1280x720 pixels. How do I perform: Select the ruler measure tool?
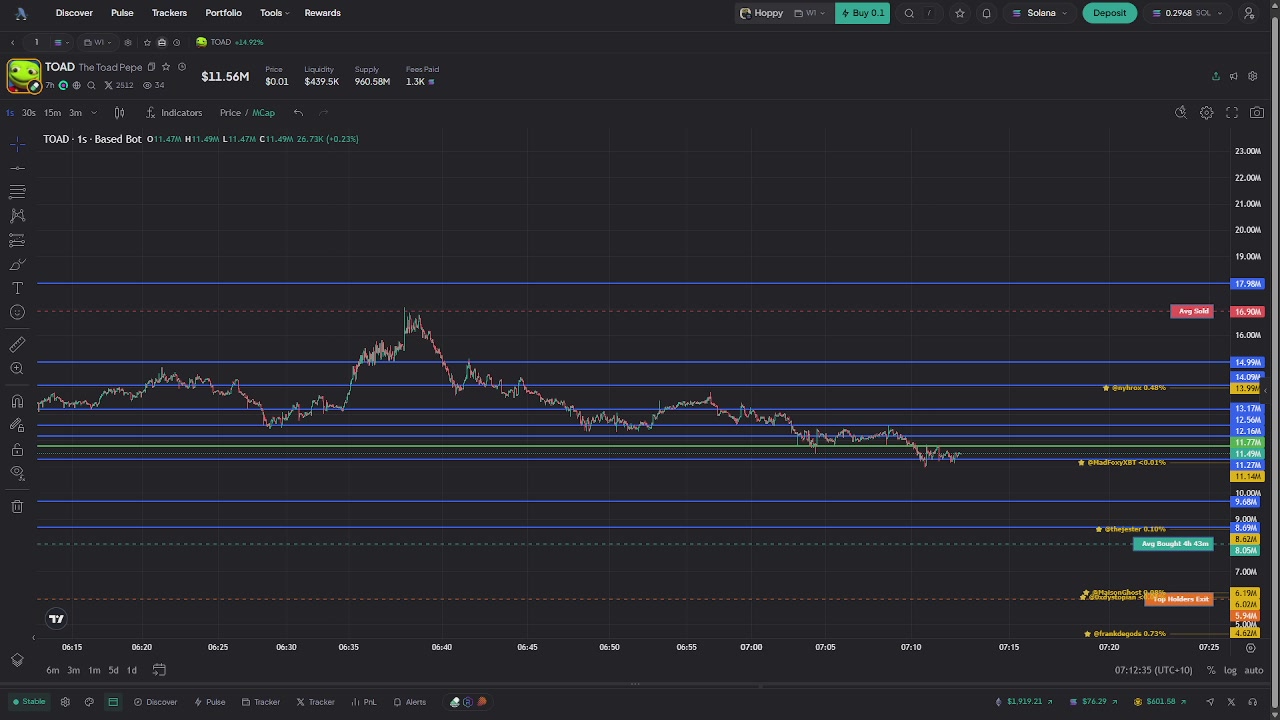pyautogui.click(x=17, y=345)
